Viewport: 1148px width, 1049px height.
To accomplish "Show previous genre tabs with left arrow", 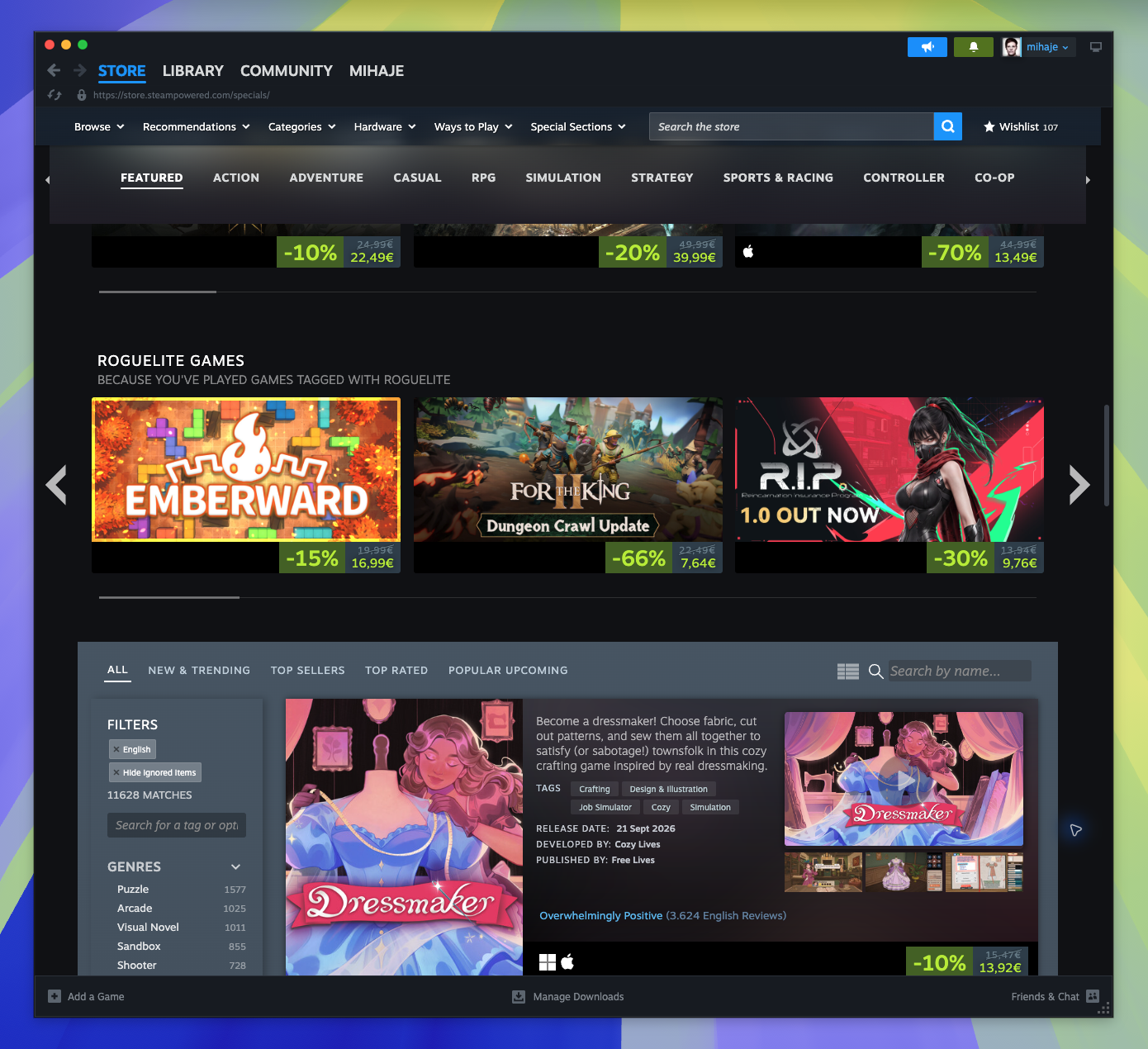I will tap(47, 179).
